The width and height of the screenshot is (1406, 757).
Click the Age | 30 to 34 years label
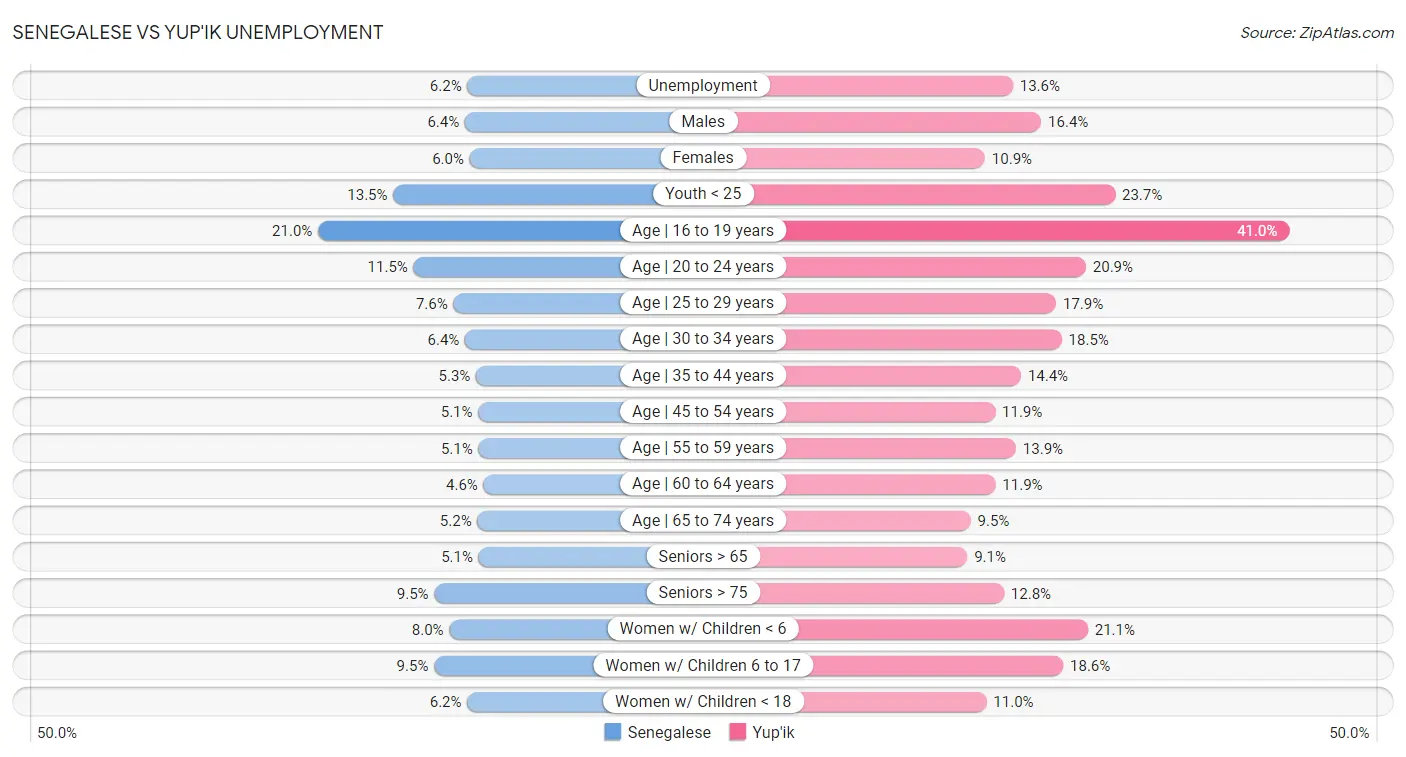pos(703,339)
